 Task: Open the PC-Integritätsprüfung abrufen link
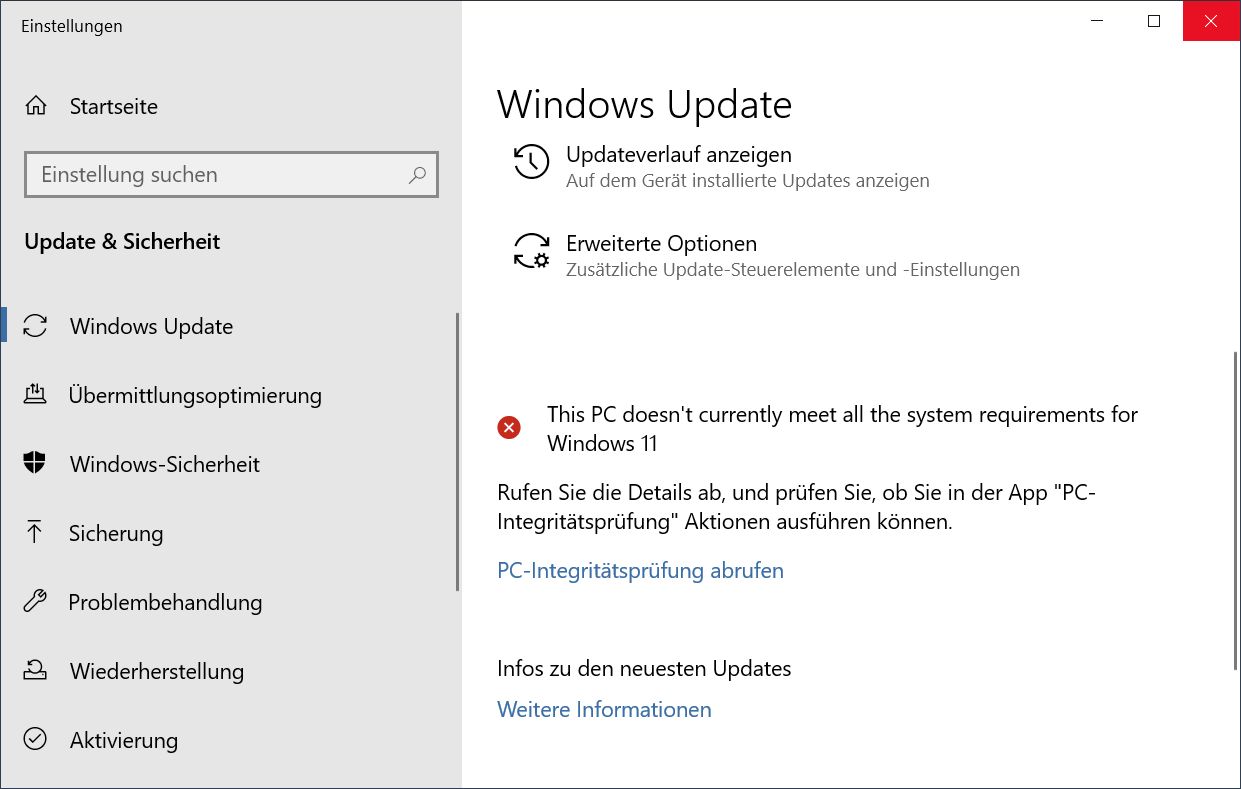[x=640, y=571]
